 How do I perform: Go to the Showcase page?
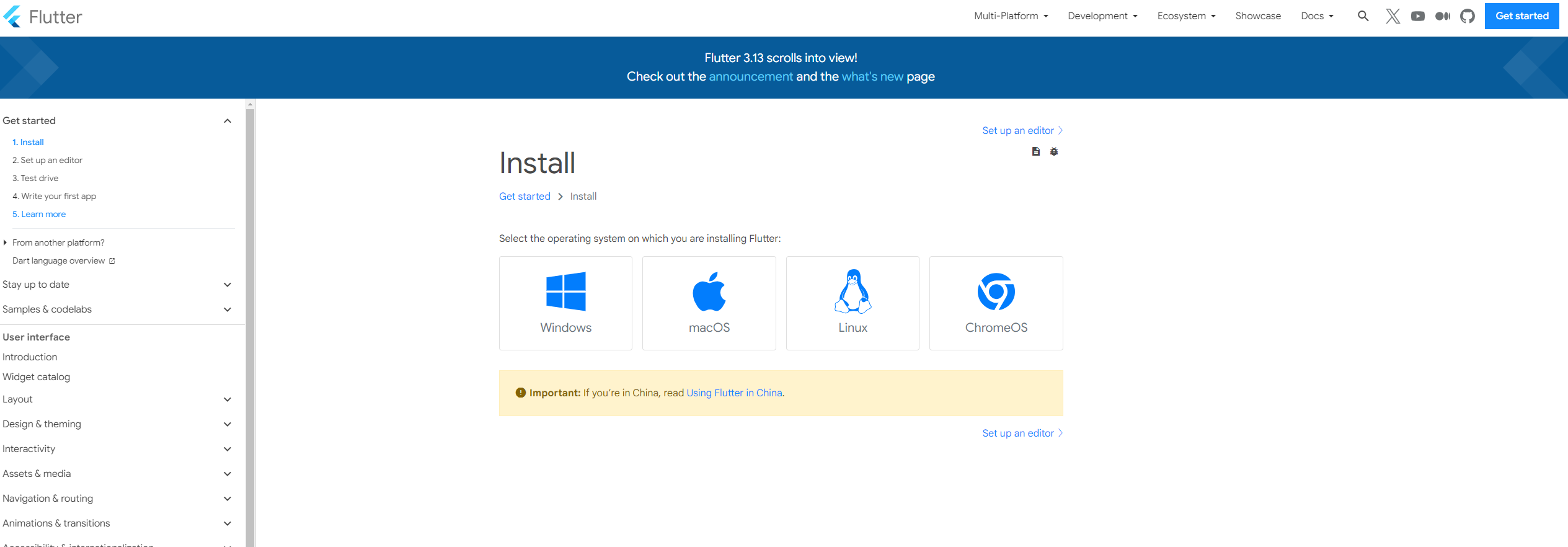coord(1258,16)
